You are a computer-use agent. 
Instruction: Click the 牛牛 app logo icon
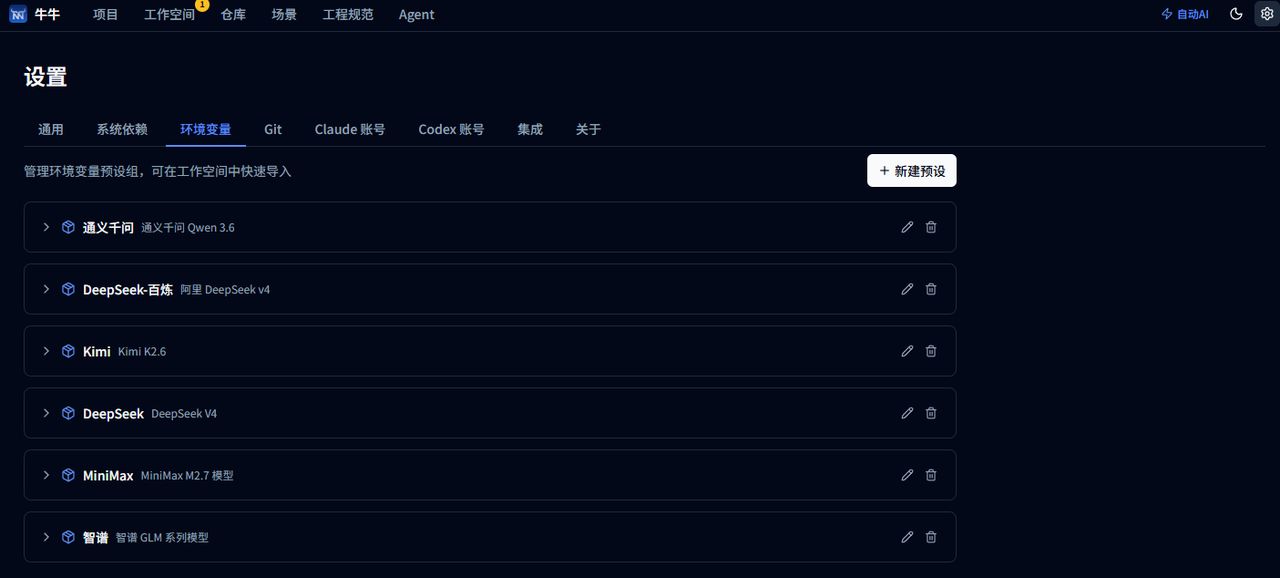17,14
